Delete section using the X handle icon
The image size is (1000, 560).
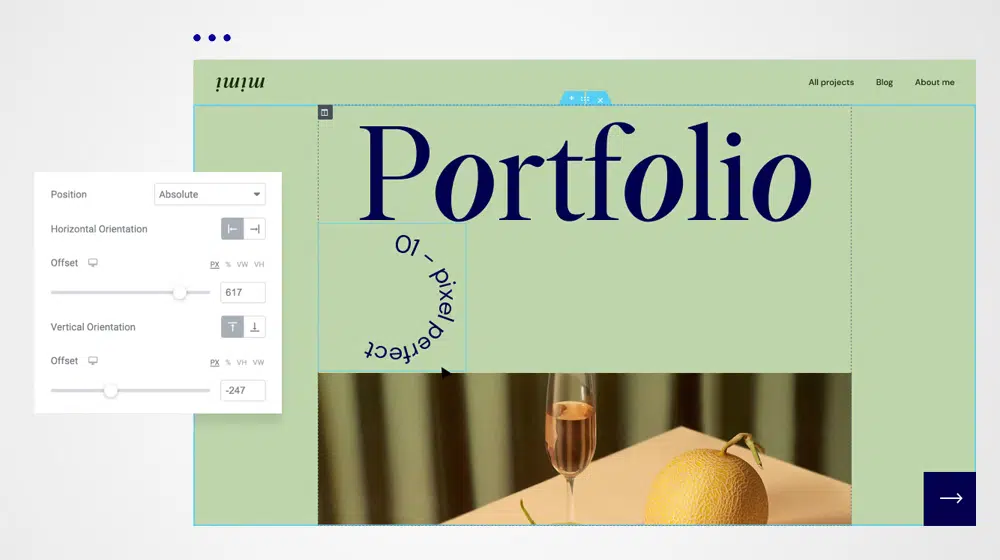tap(600, 99)
